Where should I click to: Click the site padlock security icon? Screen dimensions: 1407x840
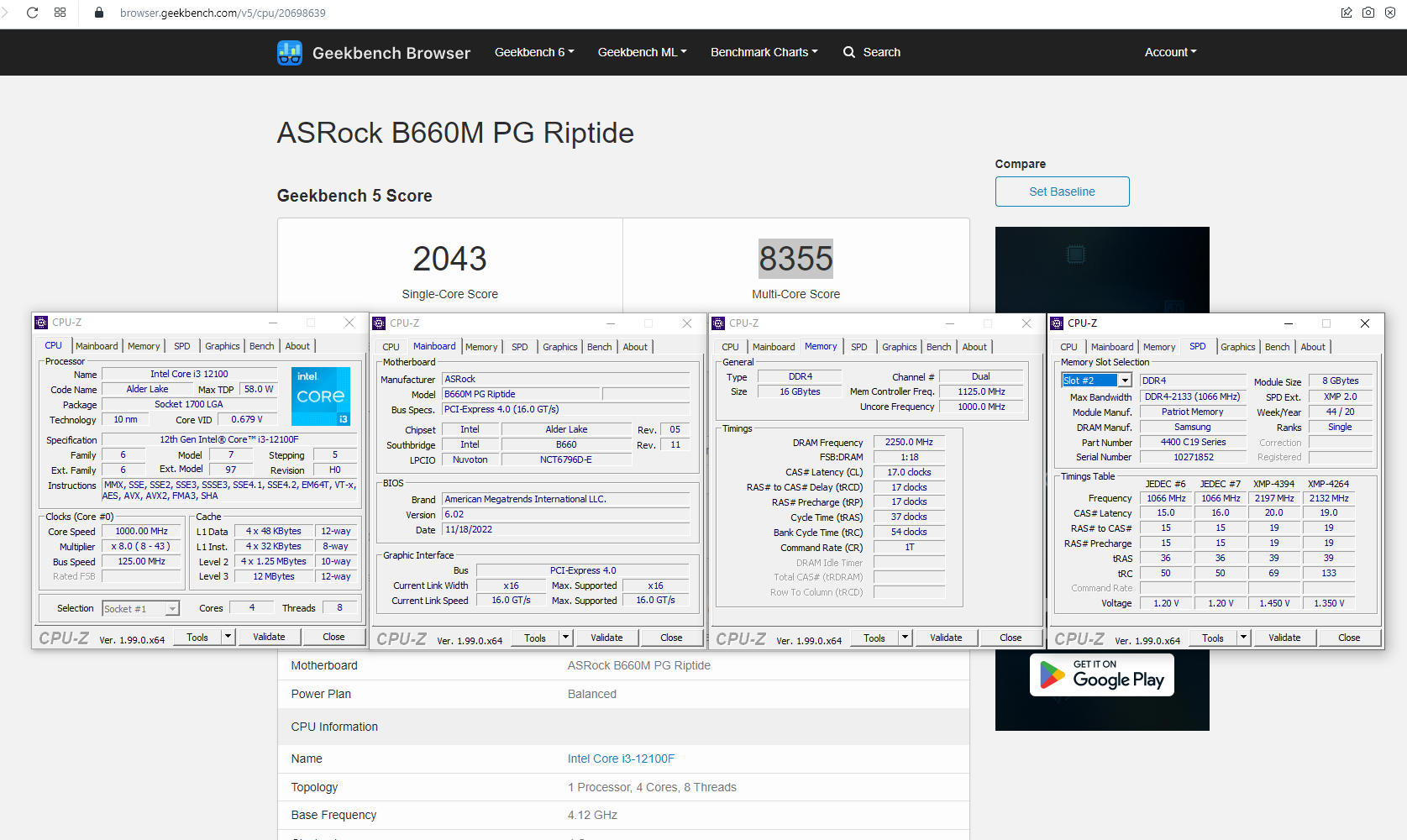[x=99, y=13]
